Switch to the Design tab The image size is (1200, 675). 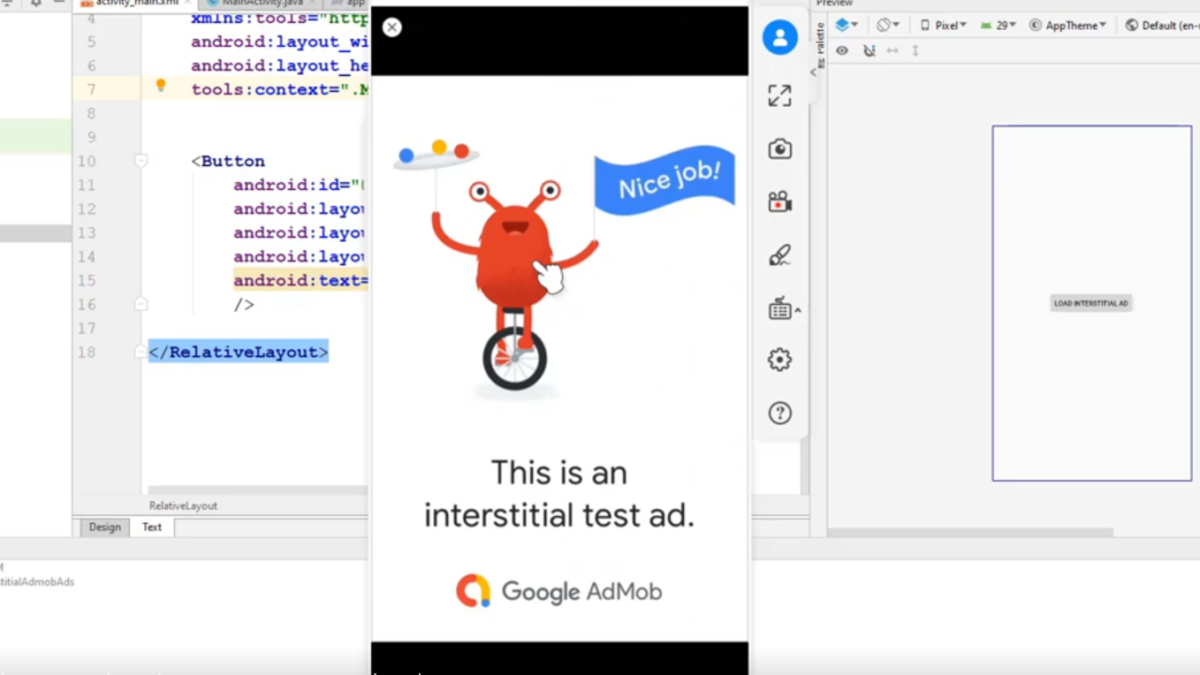[x=104, y=527]
